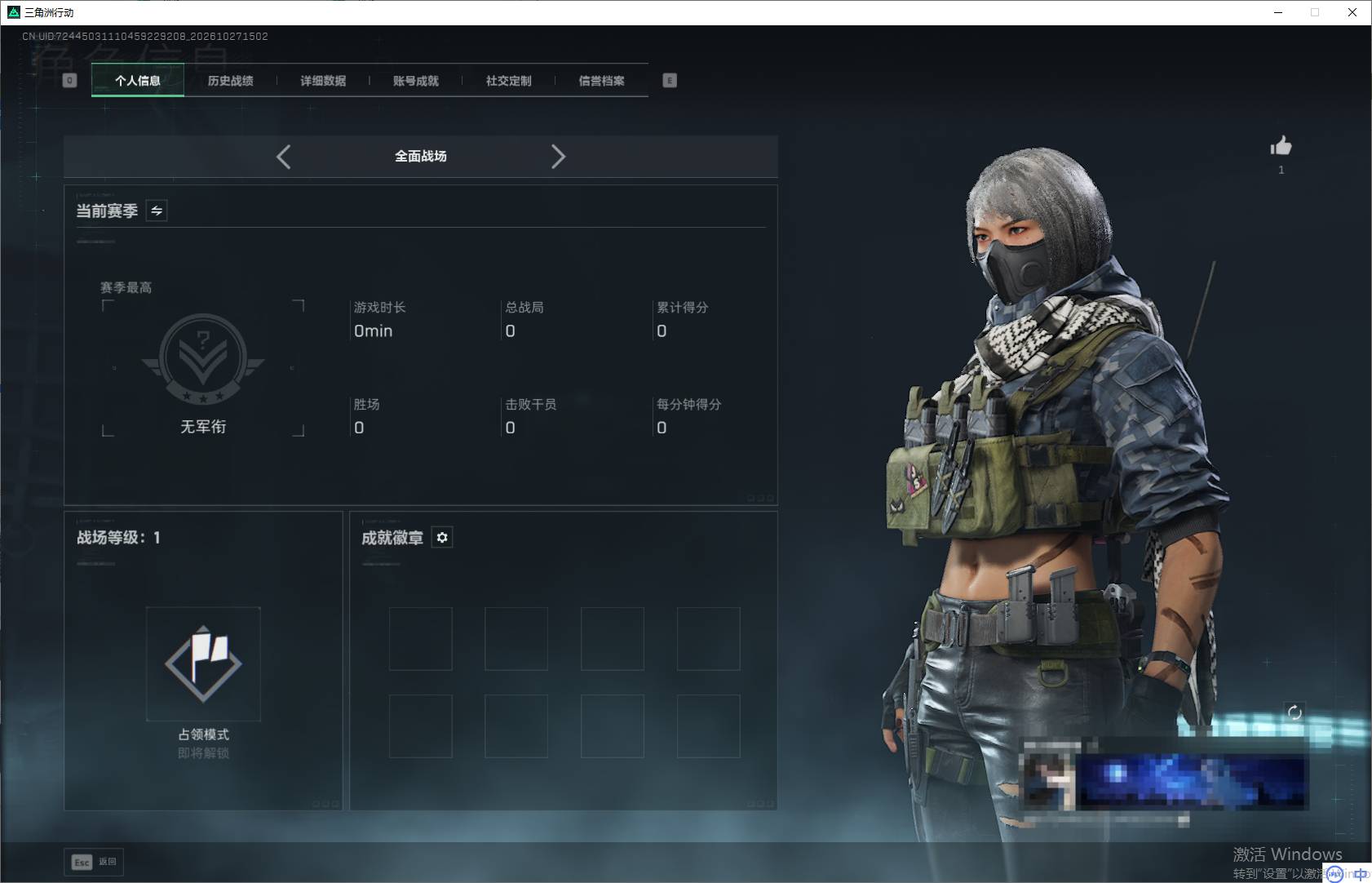
Task: Switch to next game mode with right chevron
Action: click(x=558, y=157)
